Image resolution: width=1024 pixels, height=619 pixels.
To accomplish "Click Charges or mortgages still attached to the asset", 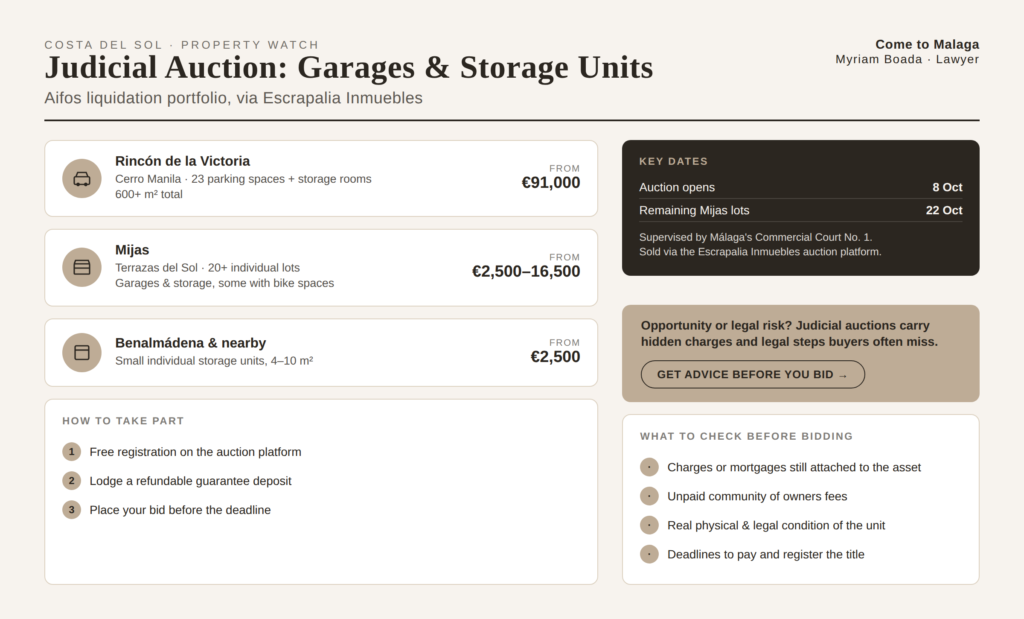I will [793, 468].
